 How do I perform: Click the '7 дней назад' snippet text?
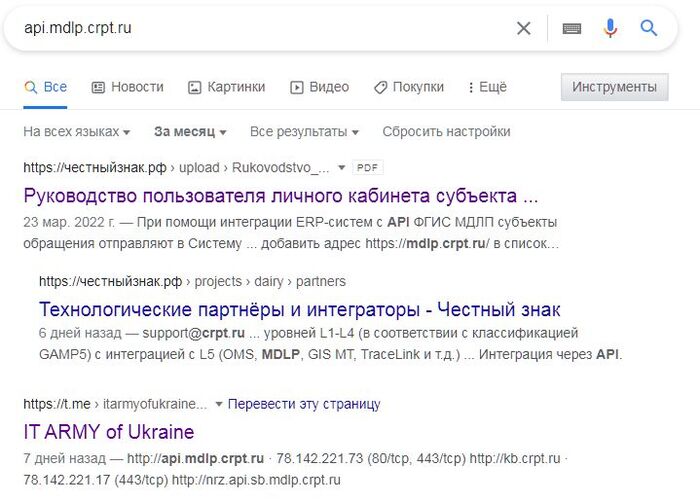point(64,458)
